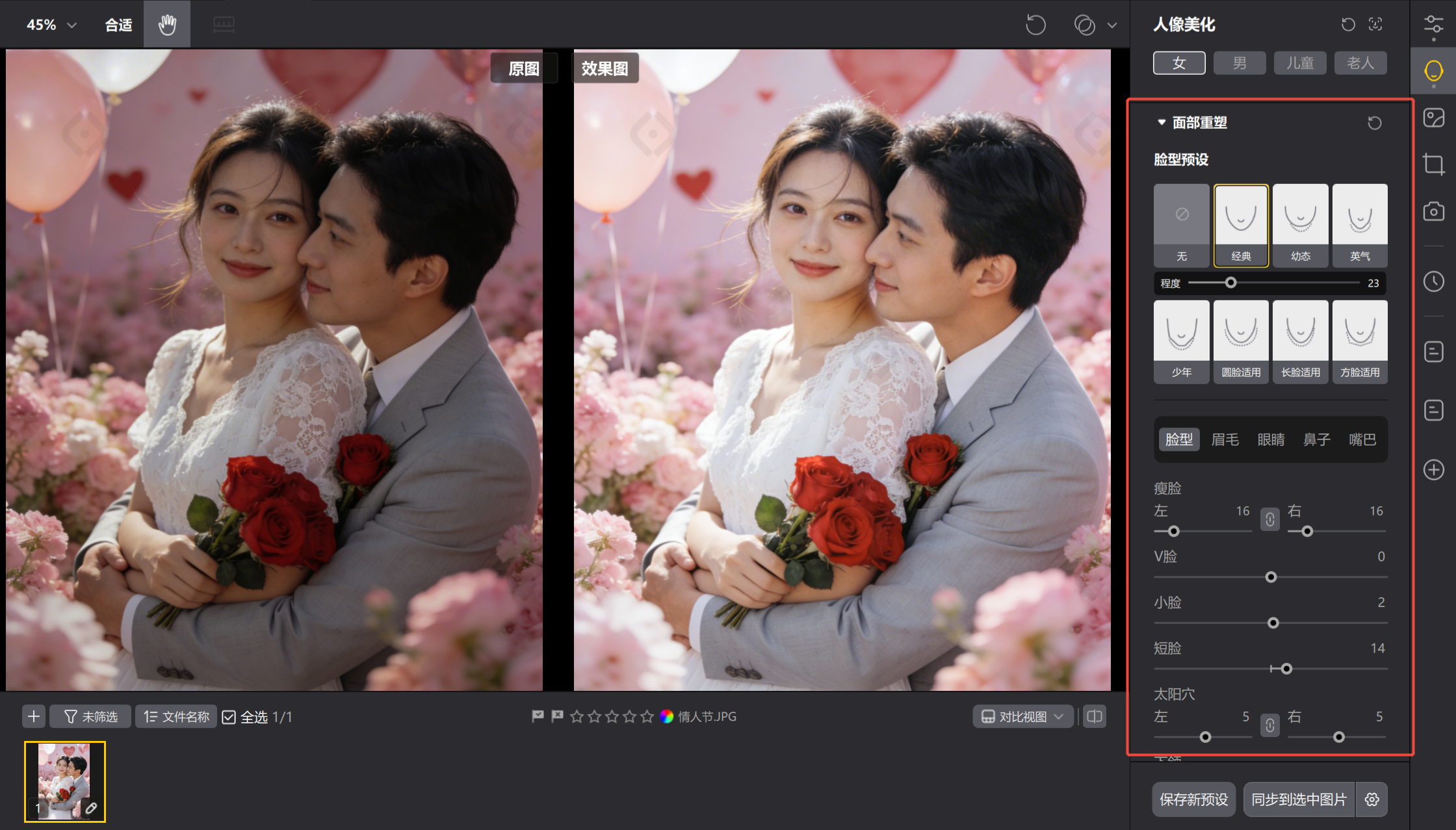Toggle left-right link for face slimming
This screenshot has width=1456, height=830.
[x=1269, y=519]
